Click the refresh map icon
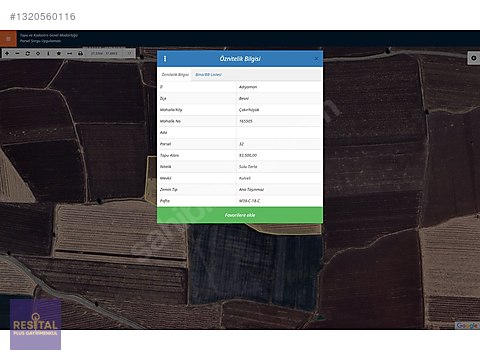The image size is (480, 360). (28, 53)
